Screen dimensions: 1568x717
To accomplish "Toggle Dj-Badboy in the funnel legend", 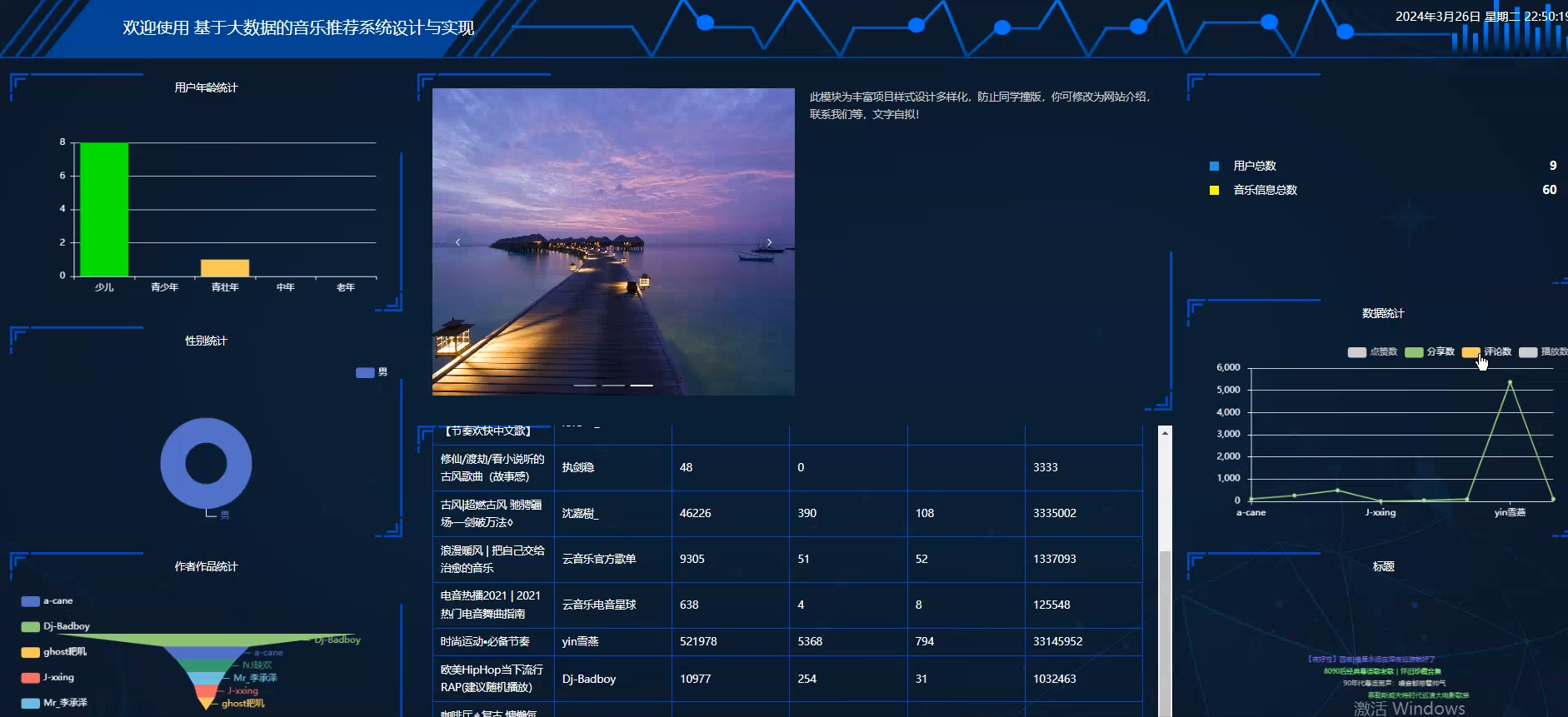I will 55,626.
